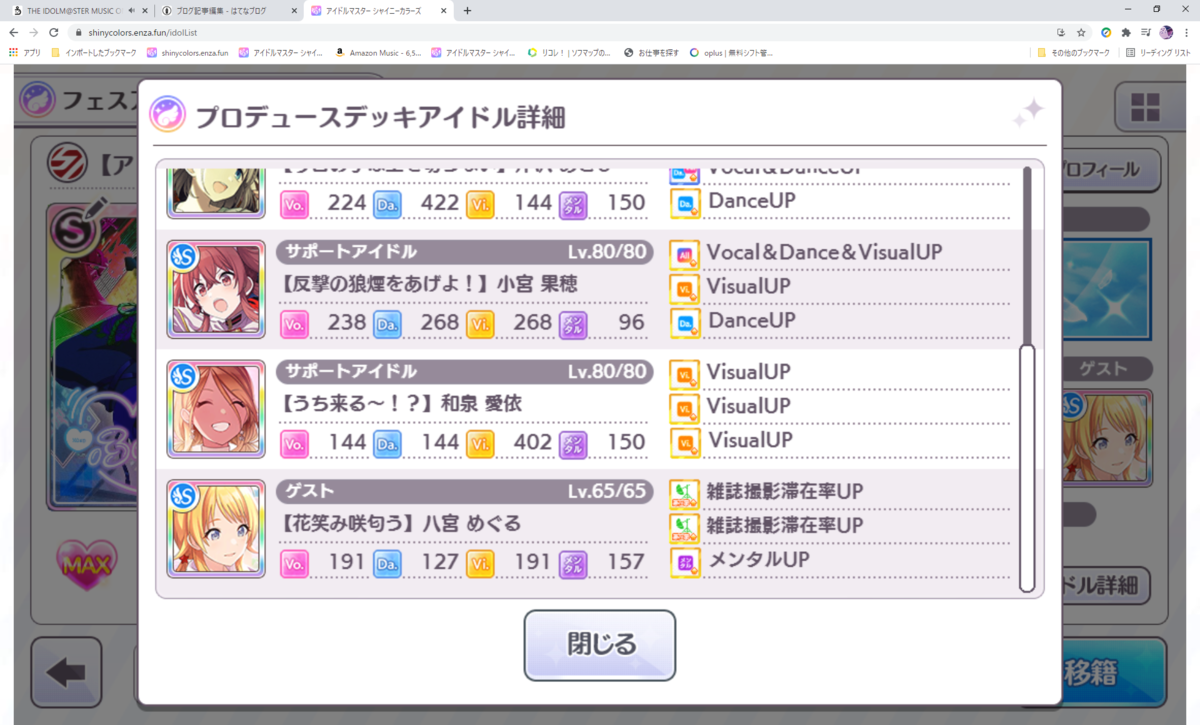Viewport: 1200px width, 725px height.
Task: Click the pink MAX heart icon
Action: coord(86,567)
